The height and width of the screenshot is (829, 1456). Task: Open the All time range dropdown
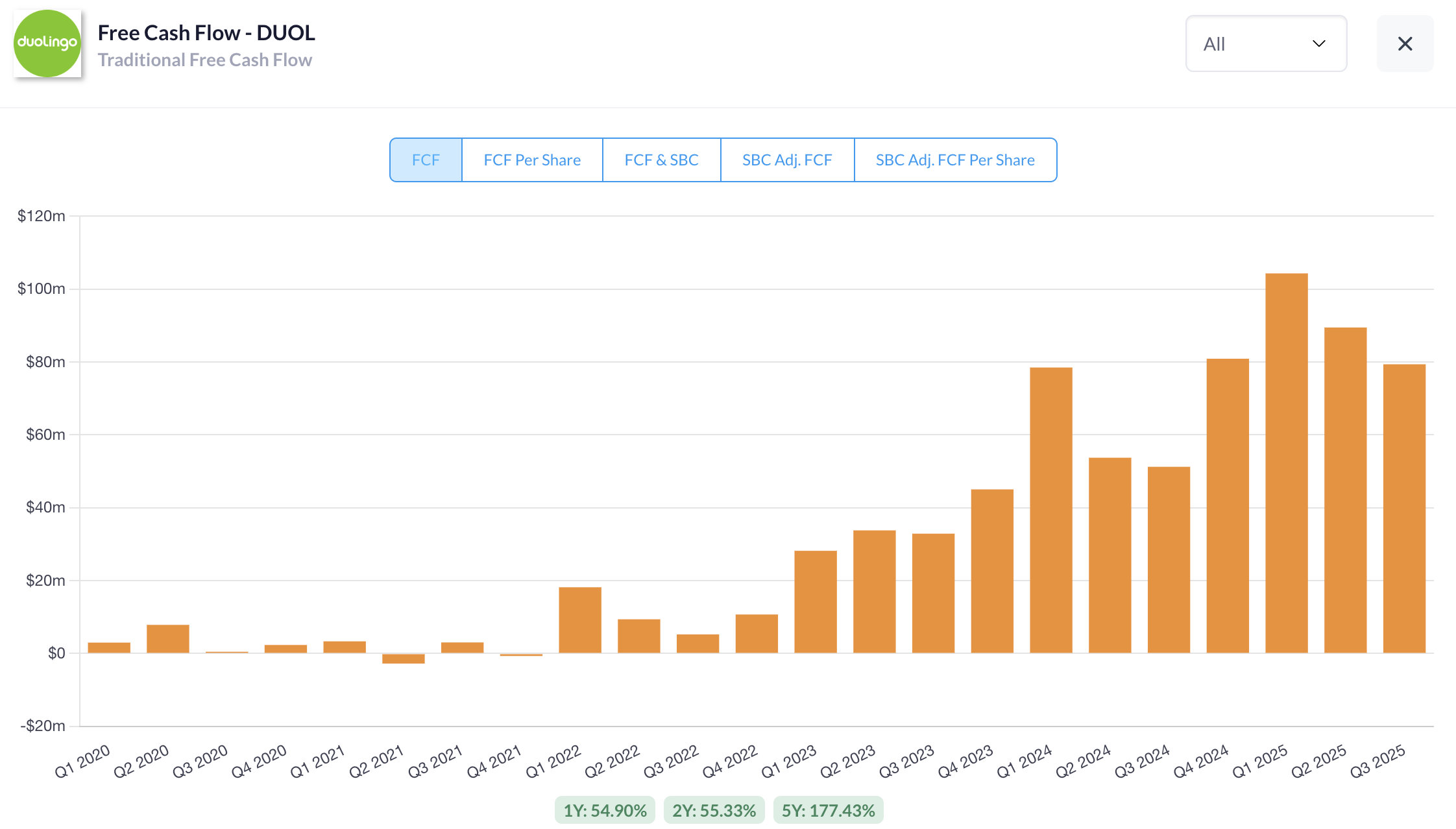tap(1265, 43)
